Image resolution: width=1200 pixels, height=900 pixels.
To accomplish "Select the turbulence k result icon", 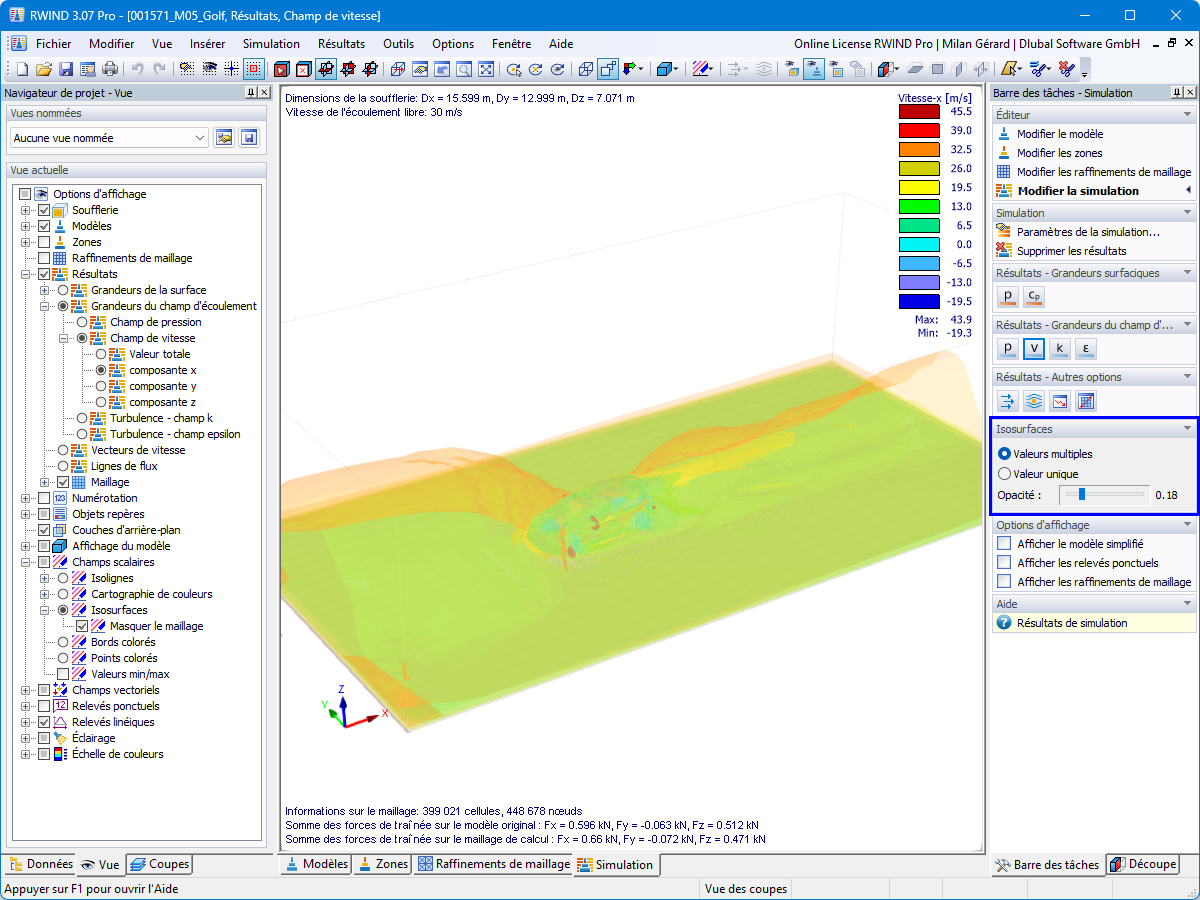I will (x=1060, y=348).
